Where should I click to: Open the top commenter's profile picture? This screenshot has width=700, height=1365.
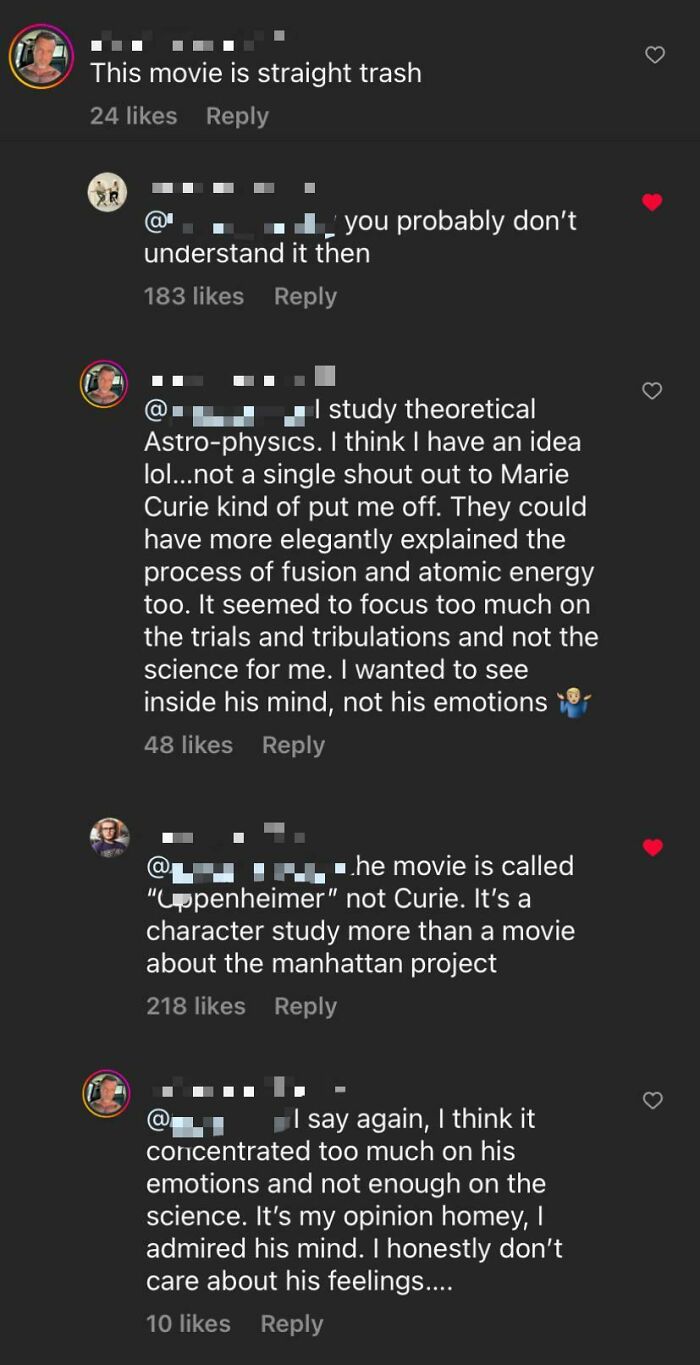[41, 56]
